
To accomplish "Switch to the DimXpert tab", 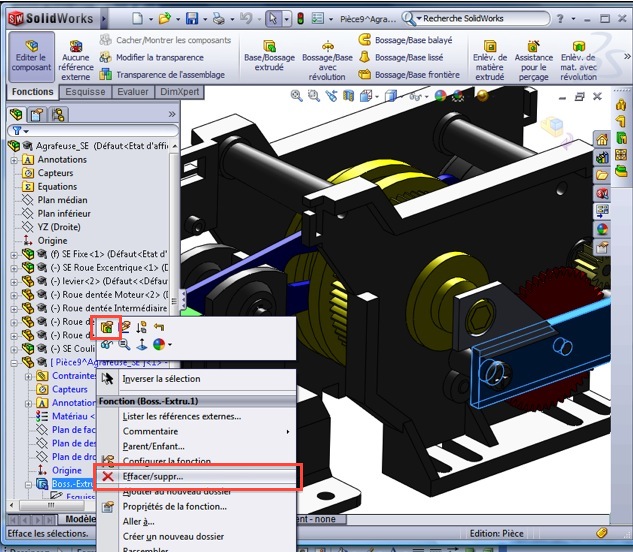I will 180,92.
